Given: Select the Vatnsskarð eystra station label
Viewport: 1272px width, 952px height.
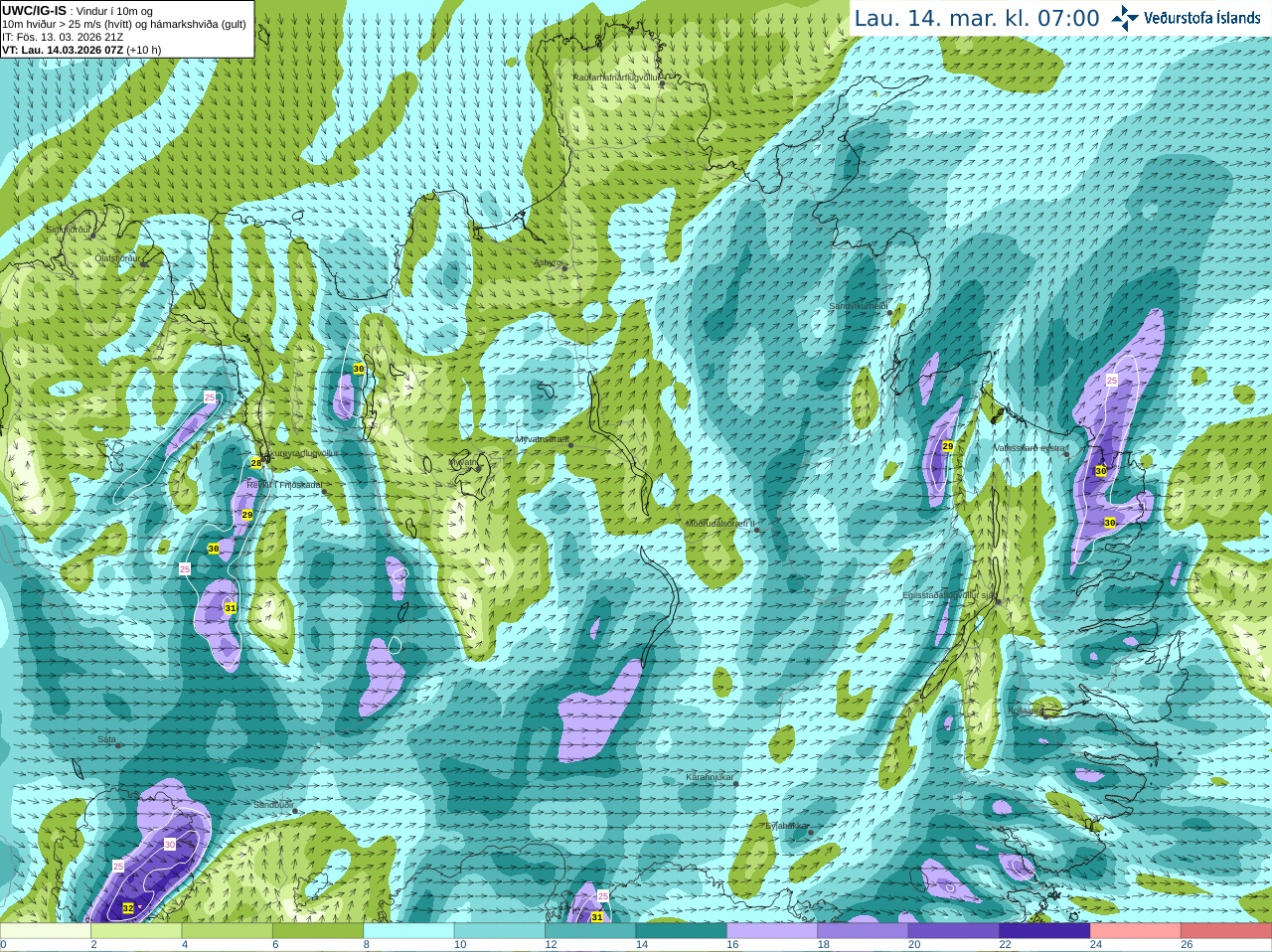Looking at the screenshot, I should pyautogui.click(x=1030, y=448).
